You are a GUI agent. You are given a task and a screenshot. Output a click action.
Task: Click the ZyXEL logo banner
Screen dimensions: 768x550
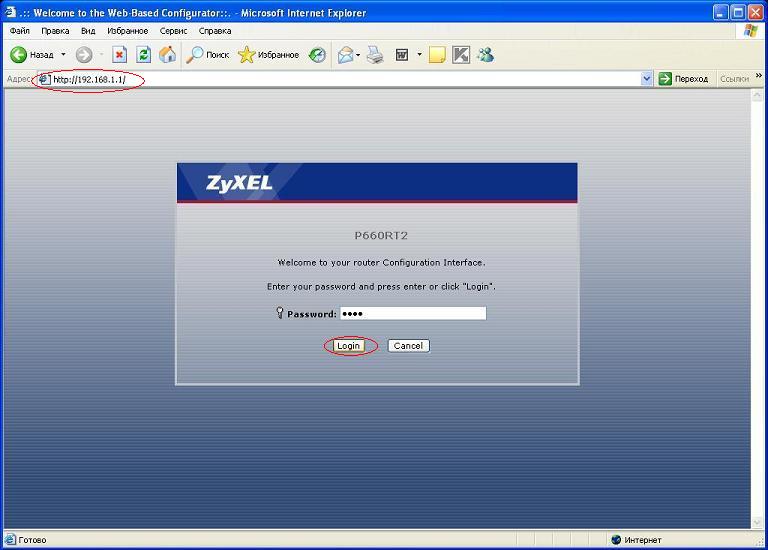coord(377,182)
